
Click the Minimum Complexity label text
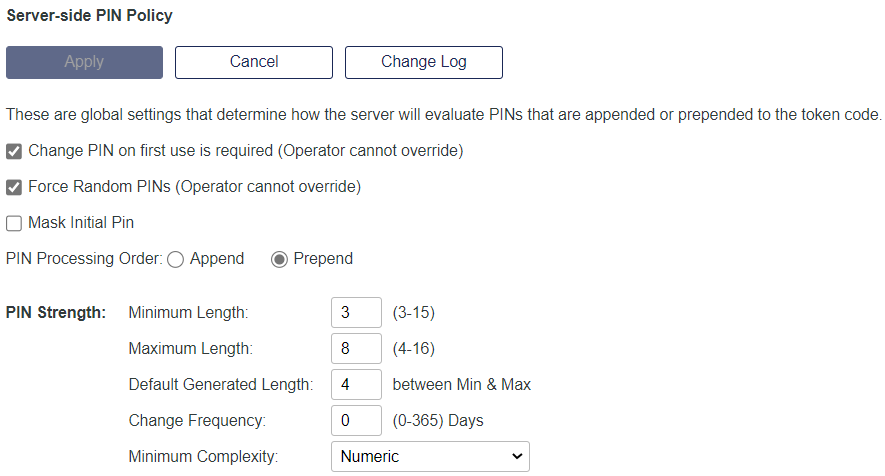(x=203, y=457)
